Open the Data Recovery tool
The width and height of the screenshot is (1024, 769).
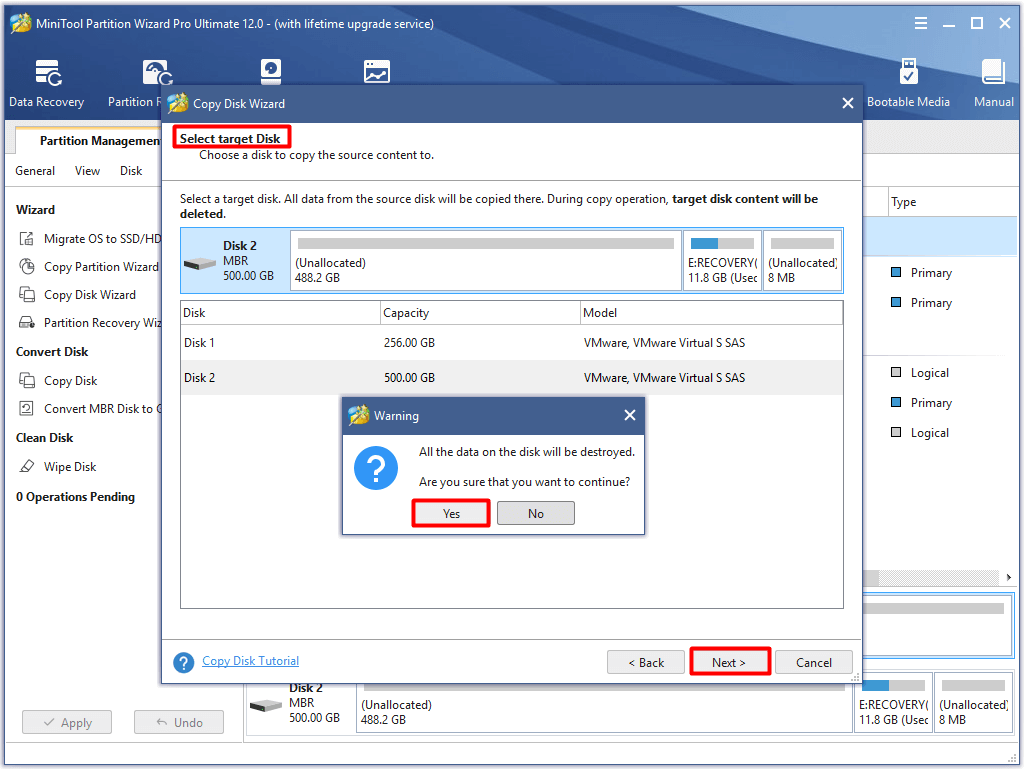point(46,84)
